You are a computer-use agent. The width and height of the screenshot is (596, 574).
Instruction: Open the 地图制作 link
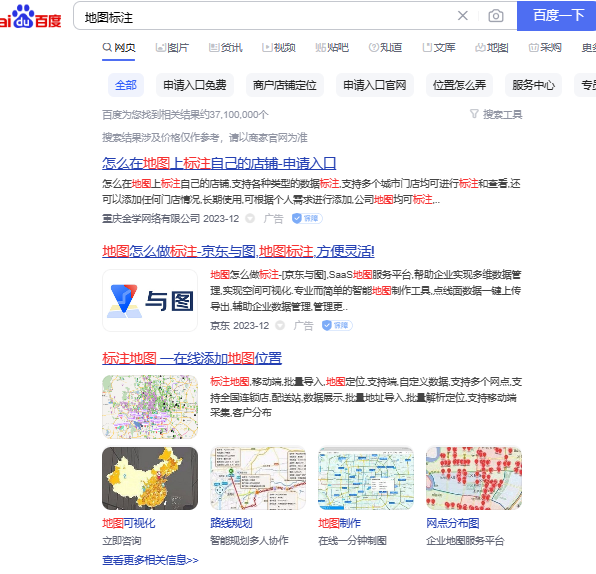pyautogui.click(x=339, y=523)
